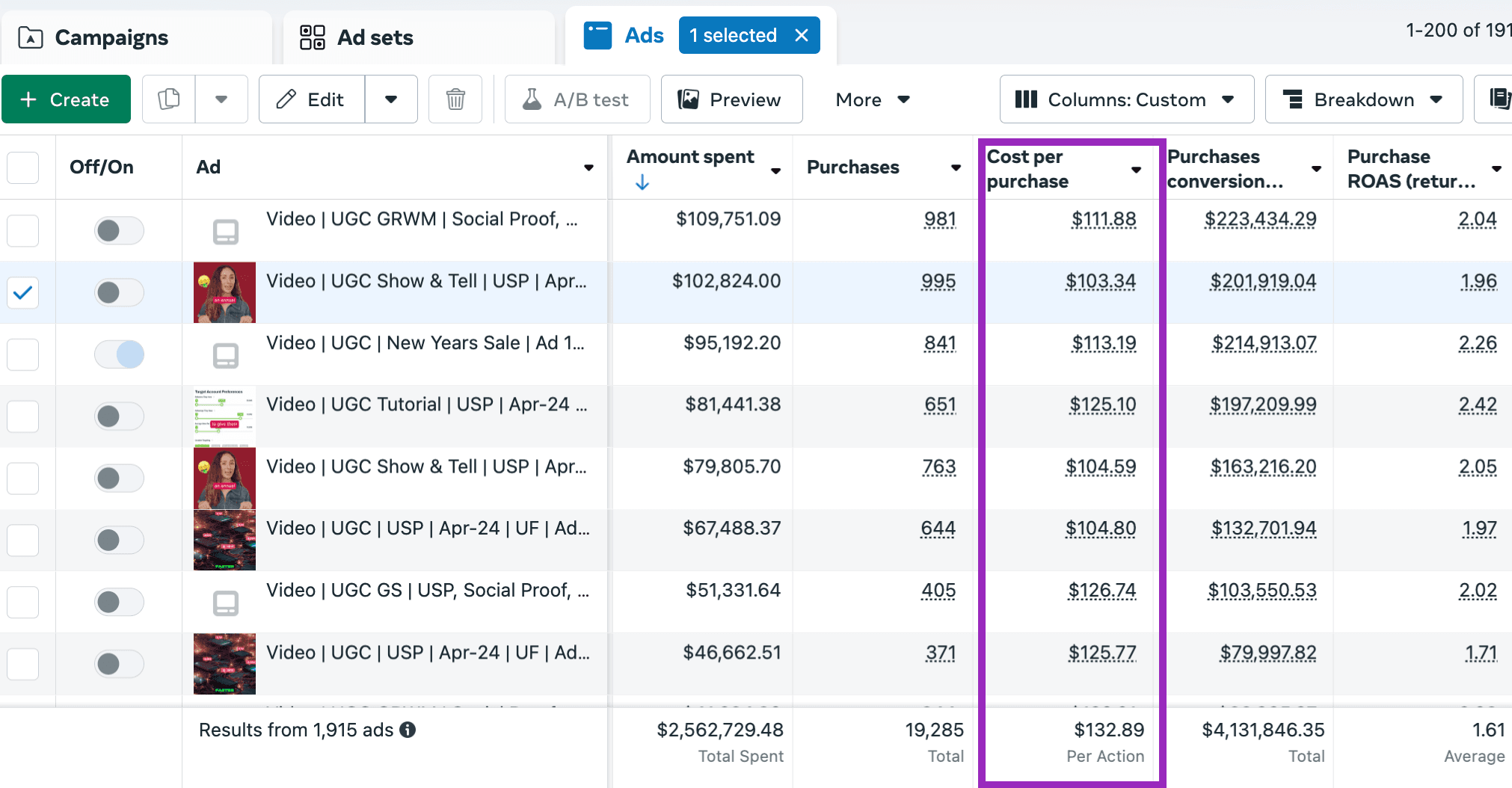1512x788 pixels.
Task: Open Purchase ROAS column menu arrow
Action: 1496,169
